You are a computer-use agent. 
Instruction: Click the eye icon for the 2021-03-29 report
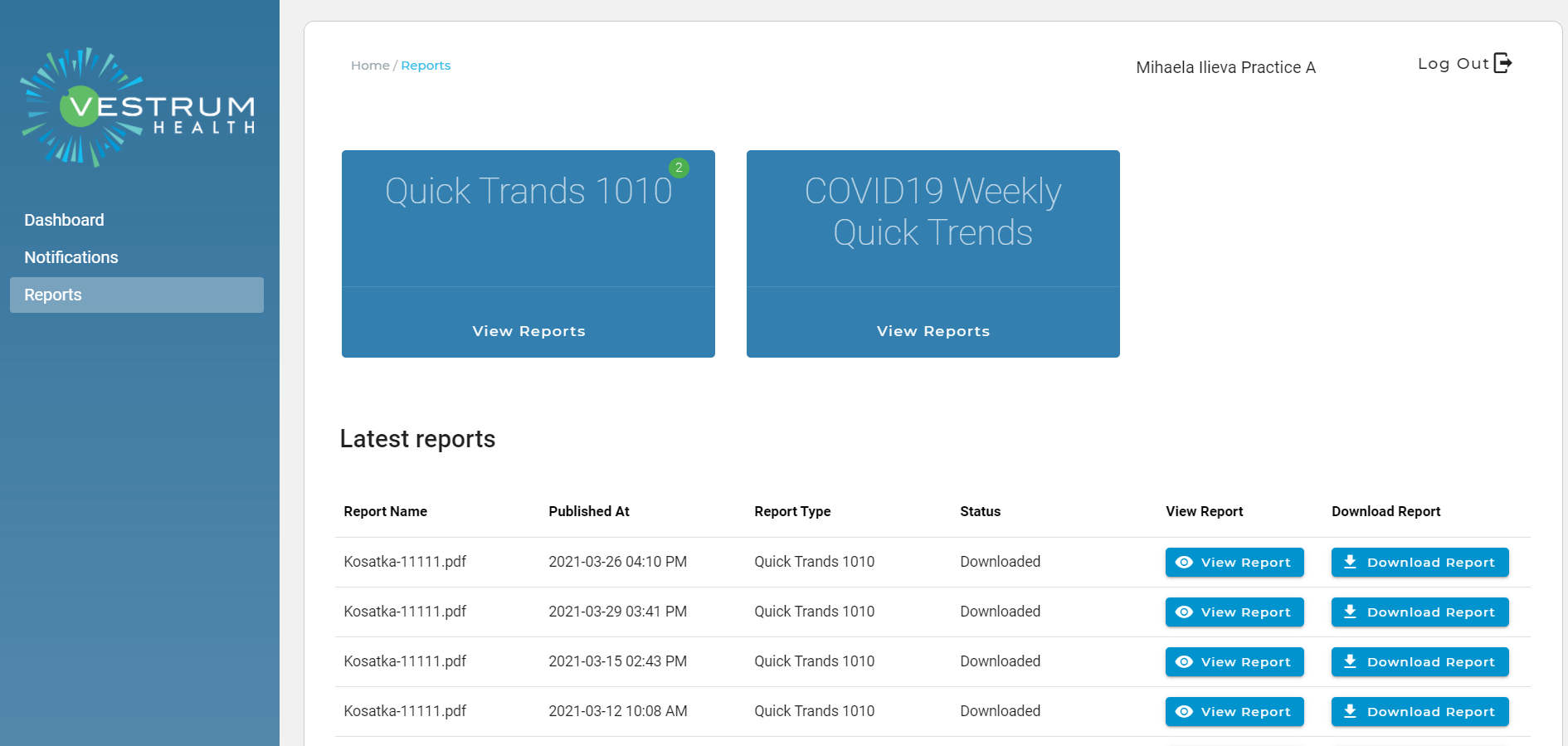coord(1184,612)
